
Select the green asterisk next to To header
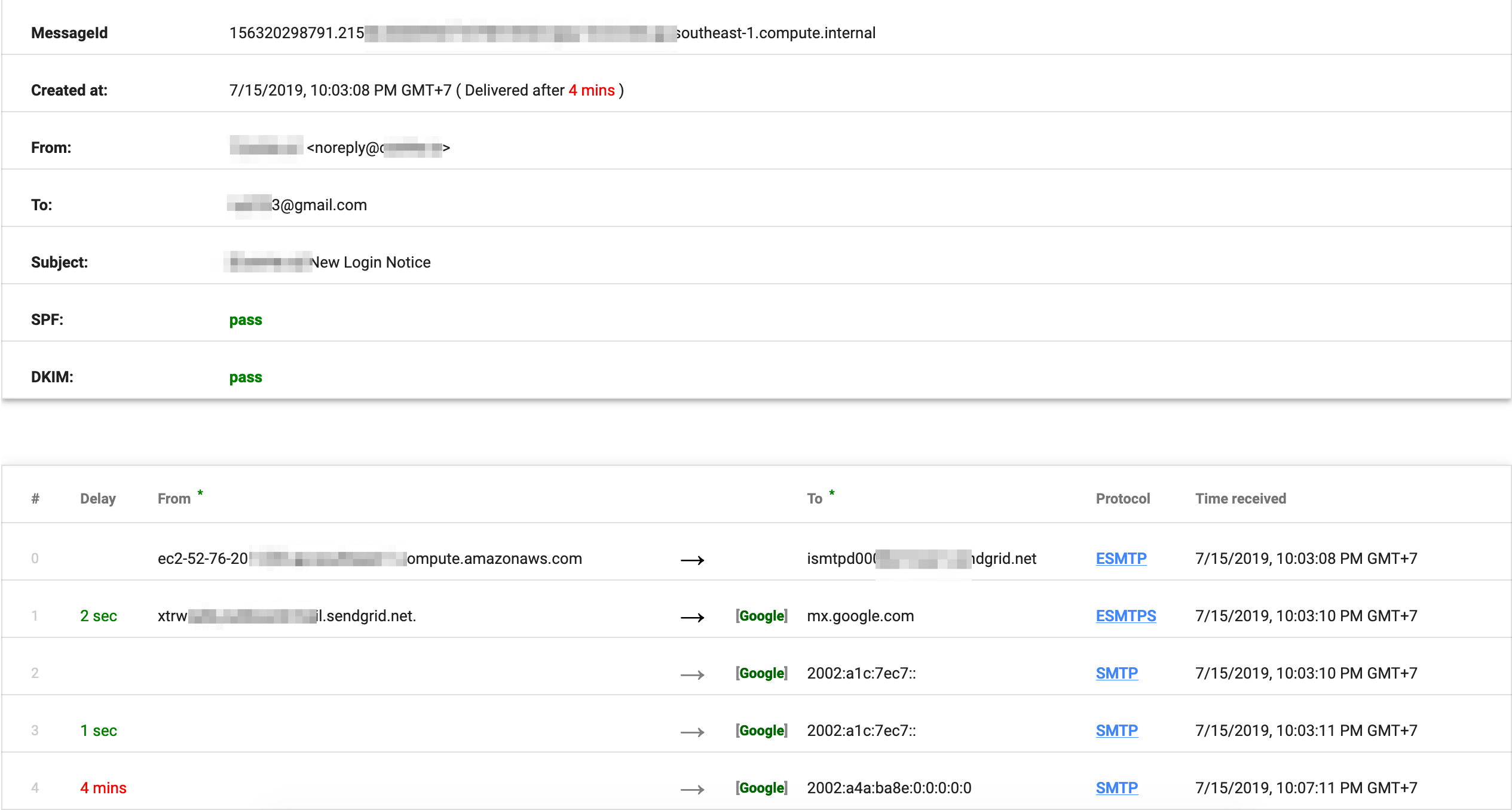[831, 493]
